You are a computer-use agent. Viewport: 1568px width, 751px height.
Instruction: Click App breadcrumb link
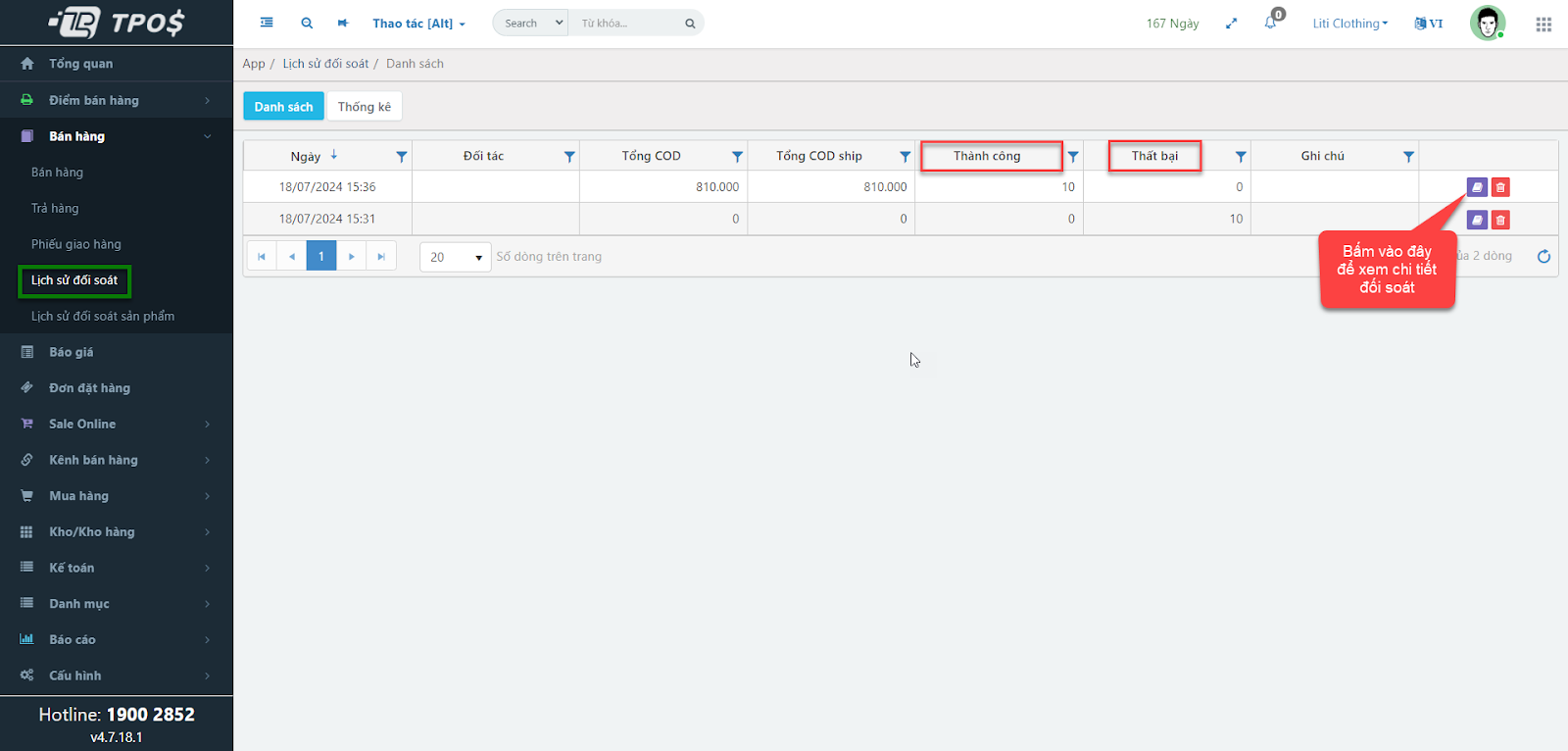(254, 64)
